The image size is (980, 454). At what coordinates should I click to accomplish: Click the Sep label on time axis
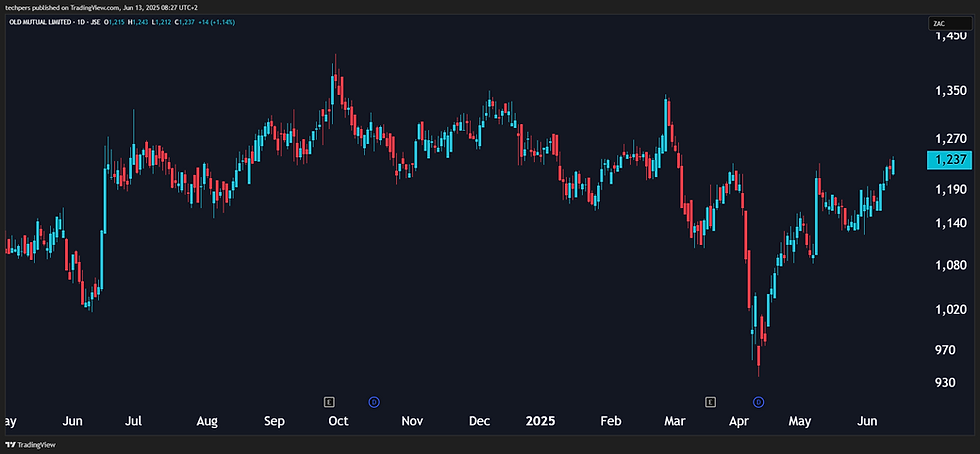pyautogui.click(x=275, y=421)
